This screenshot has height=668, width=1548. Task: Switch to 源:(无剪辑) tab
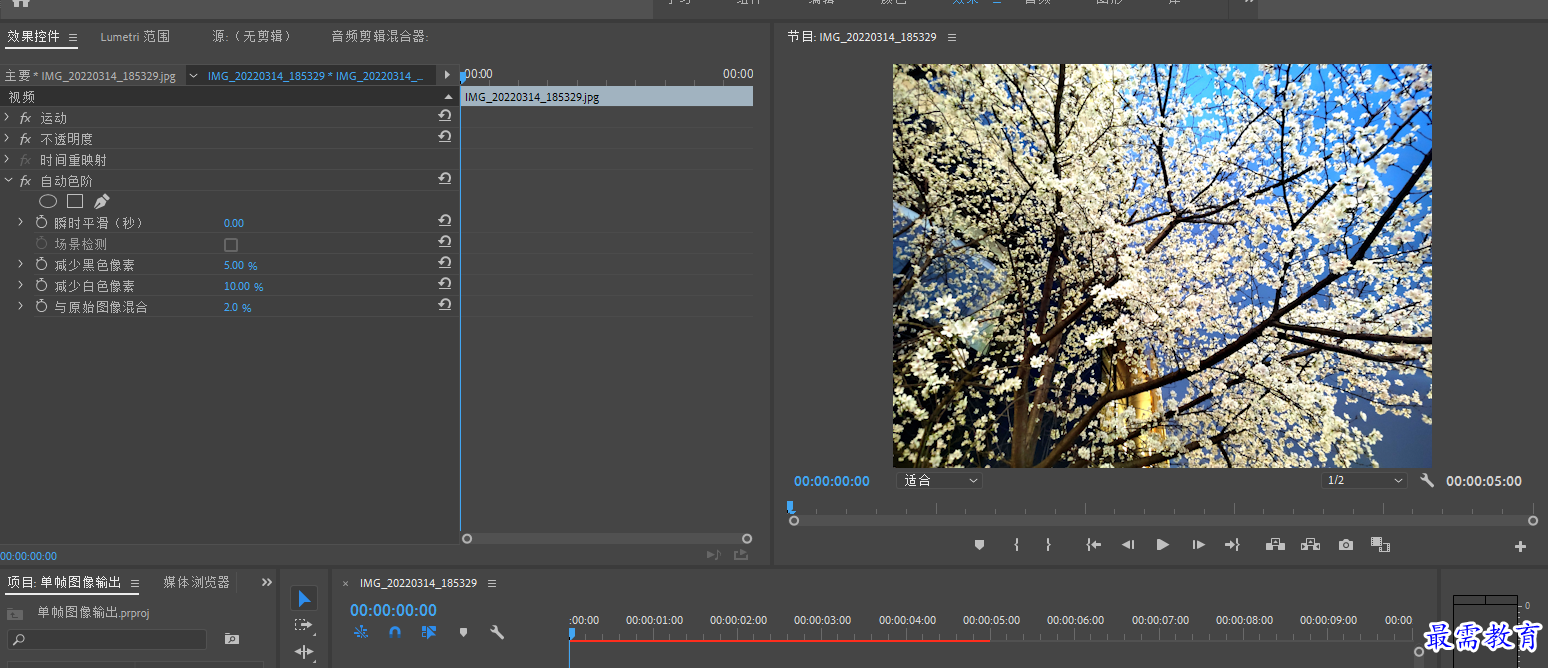pos(252,36)
